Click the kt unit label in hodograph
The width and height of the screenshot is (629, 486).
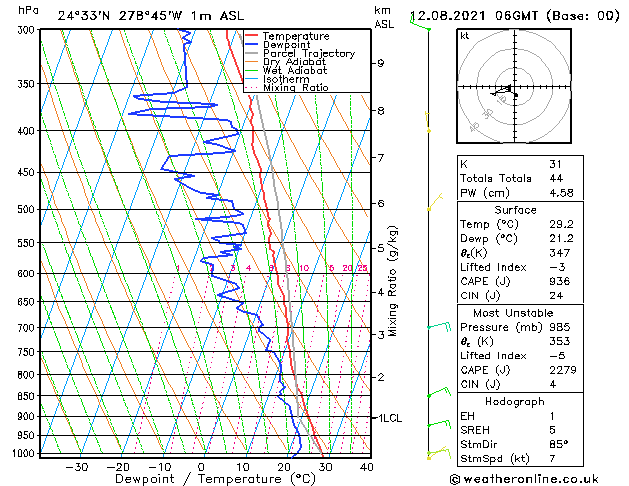click(x=465, y=36)
